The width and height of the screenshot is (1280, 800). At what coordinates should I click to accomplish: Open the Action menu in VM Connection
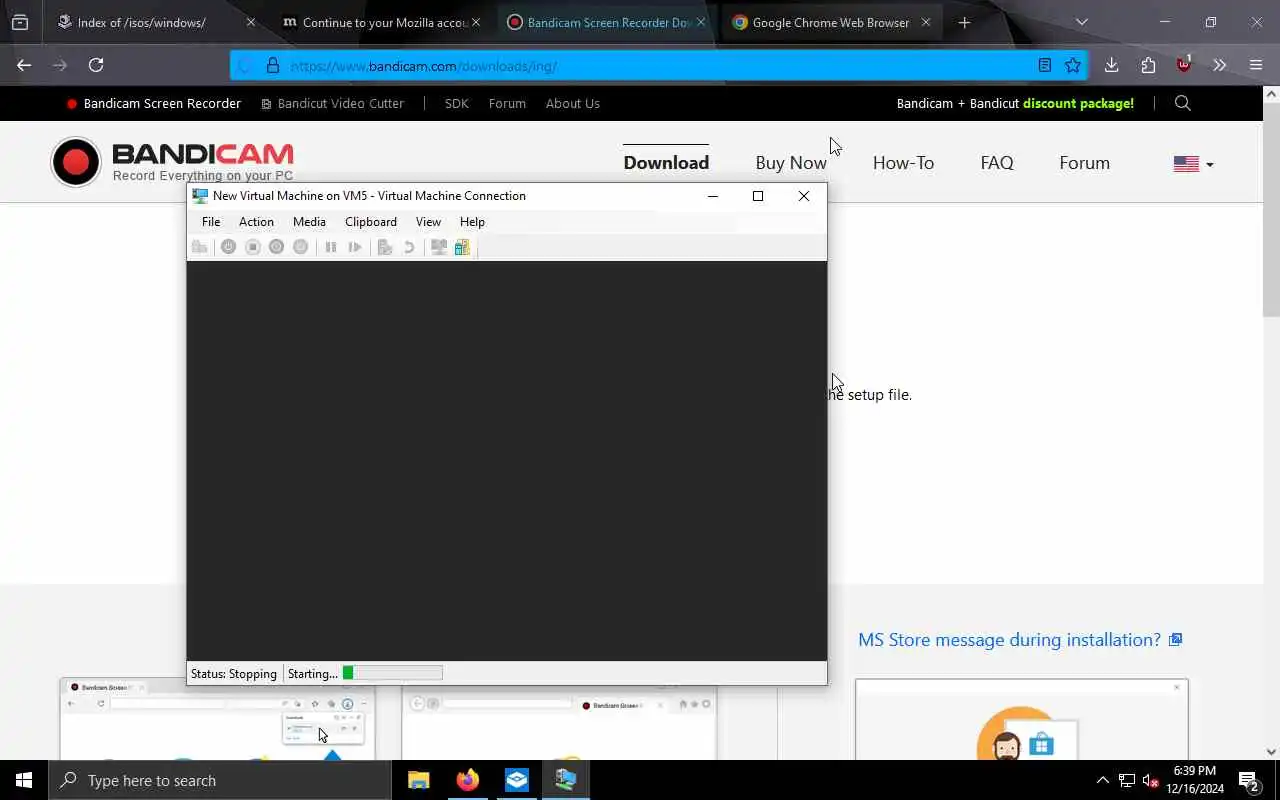pos(256,222)
